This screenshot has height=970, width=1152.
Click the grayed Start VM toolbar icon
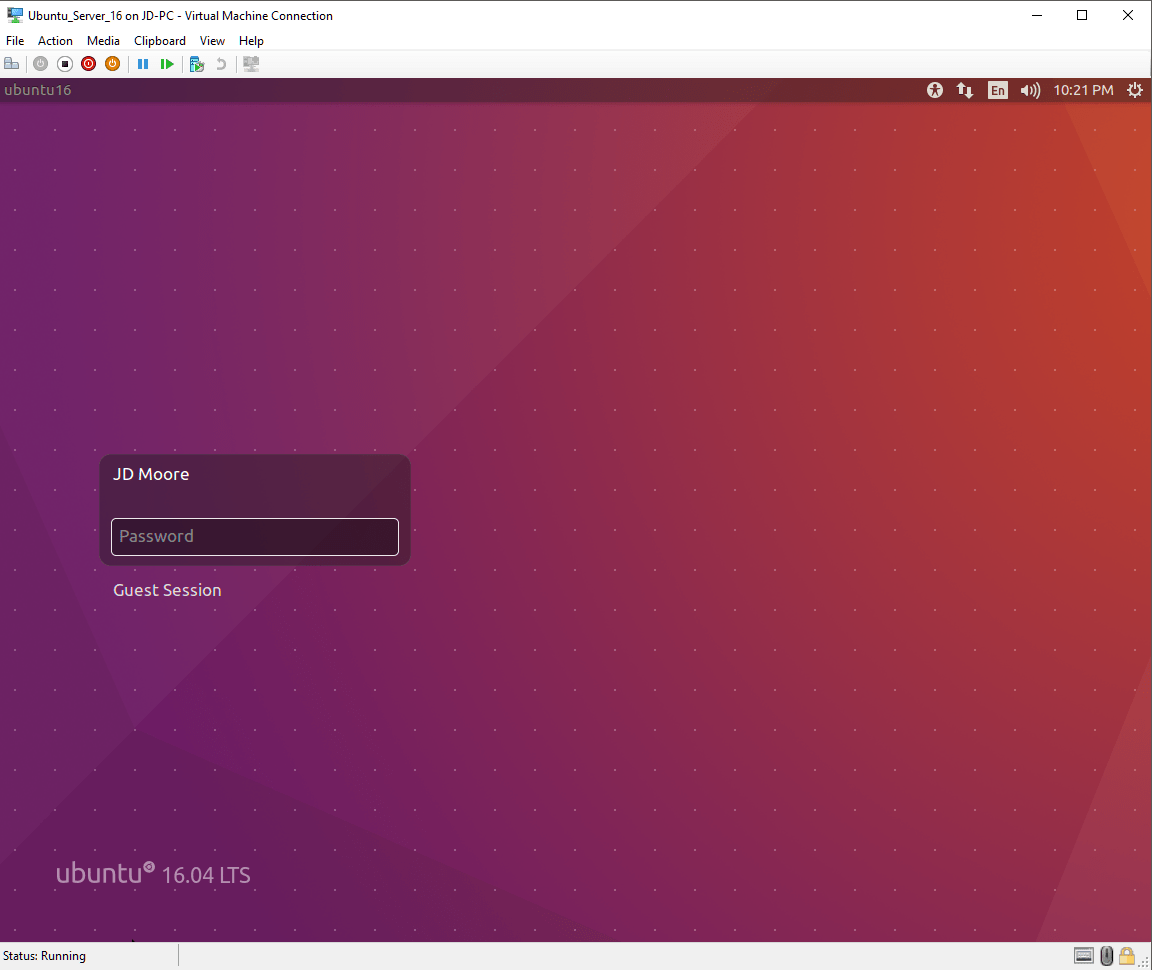click(40, 64)
